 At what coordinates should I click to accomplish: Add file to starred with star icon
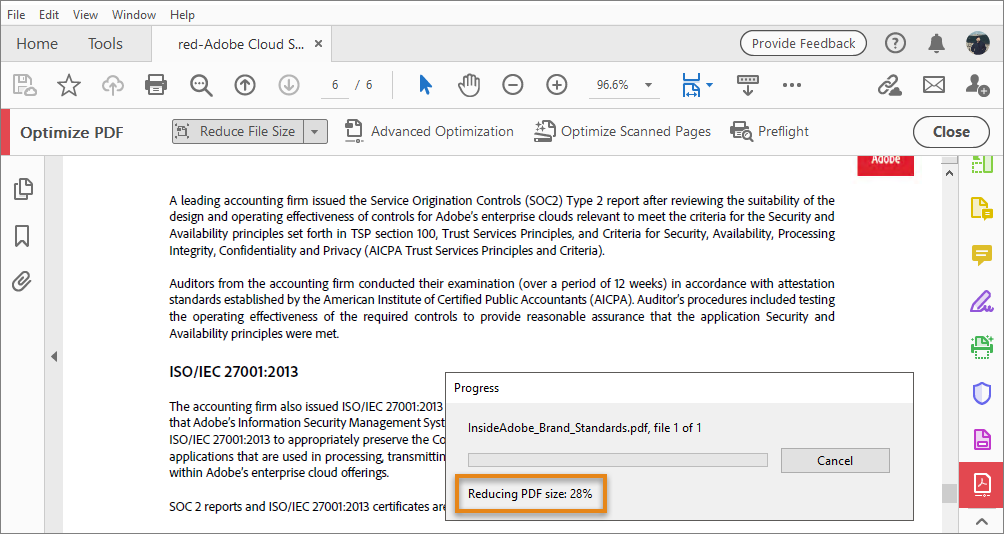(x=69, y=85)
